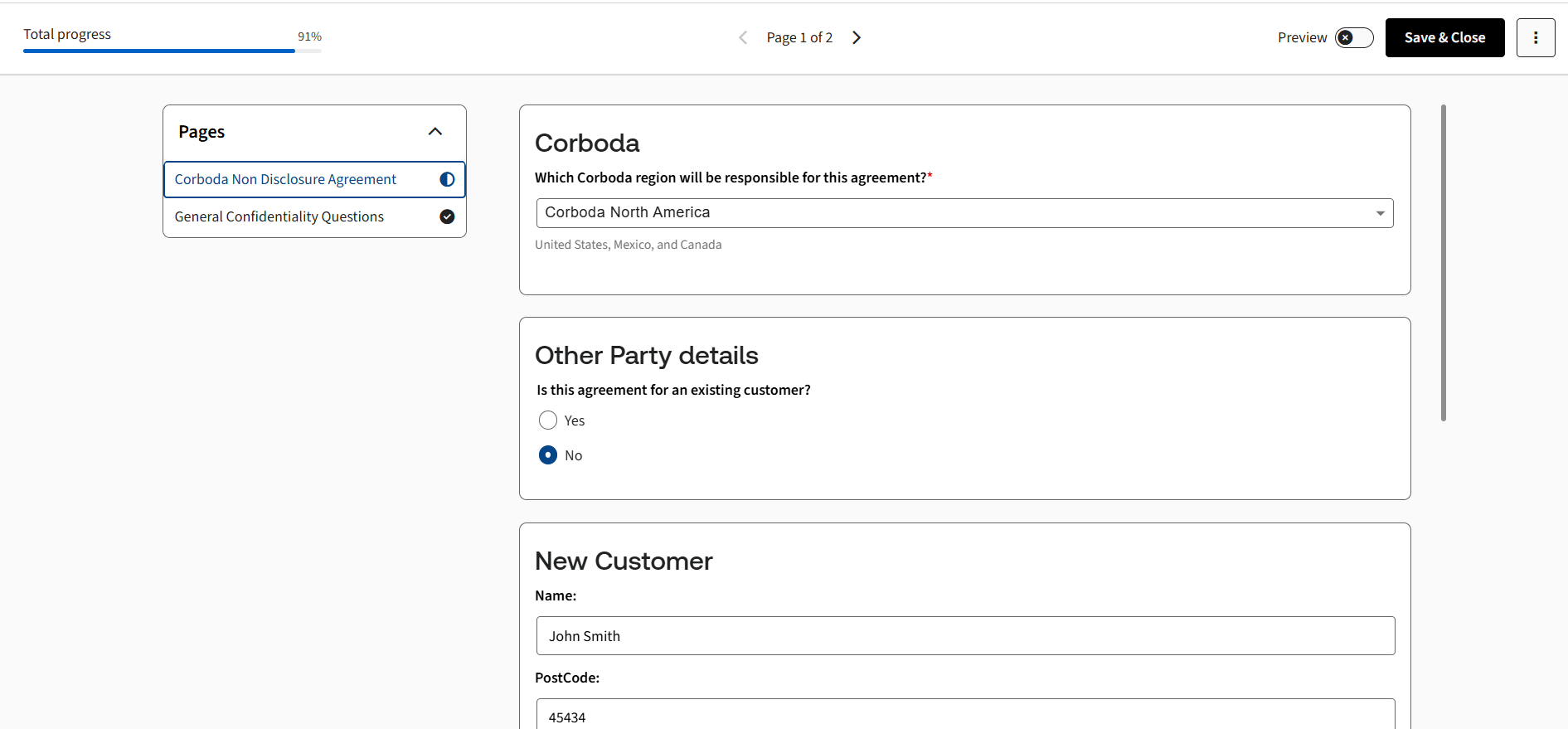The height and width of the screenshot is (729, 1568).
Task: Toggle the Preview switch
Action: (1353, 37)
